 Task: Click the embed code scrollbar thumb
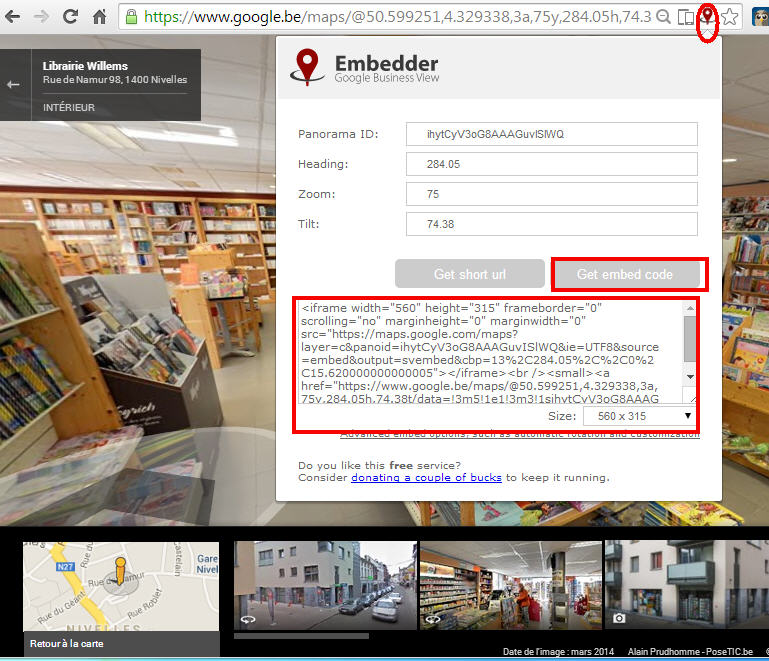click(x=690, y=338)
